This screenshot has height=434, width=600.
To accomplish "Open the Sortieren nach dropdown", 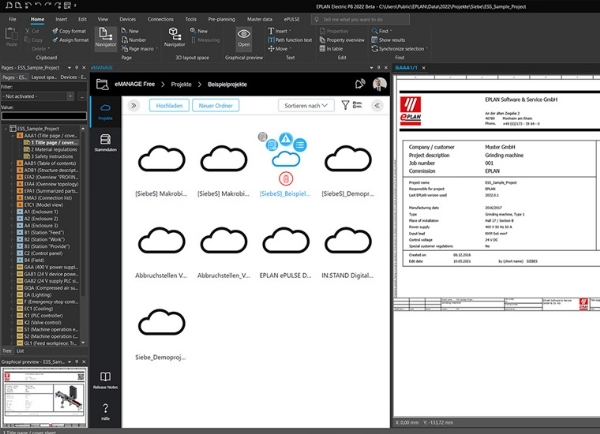I will point(306,106).
